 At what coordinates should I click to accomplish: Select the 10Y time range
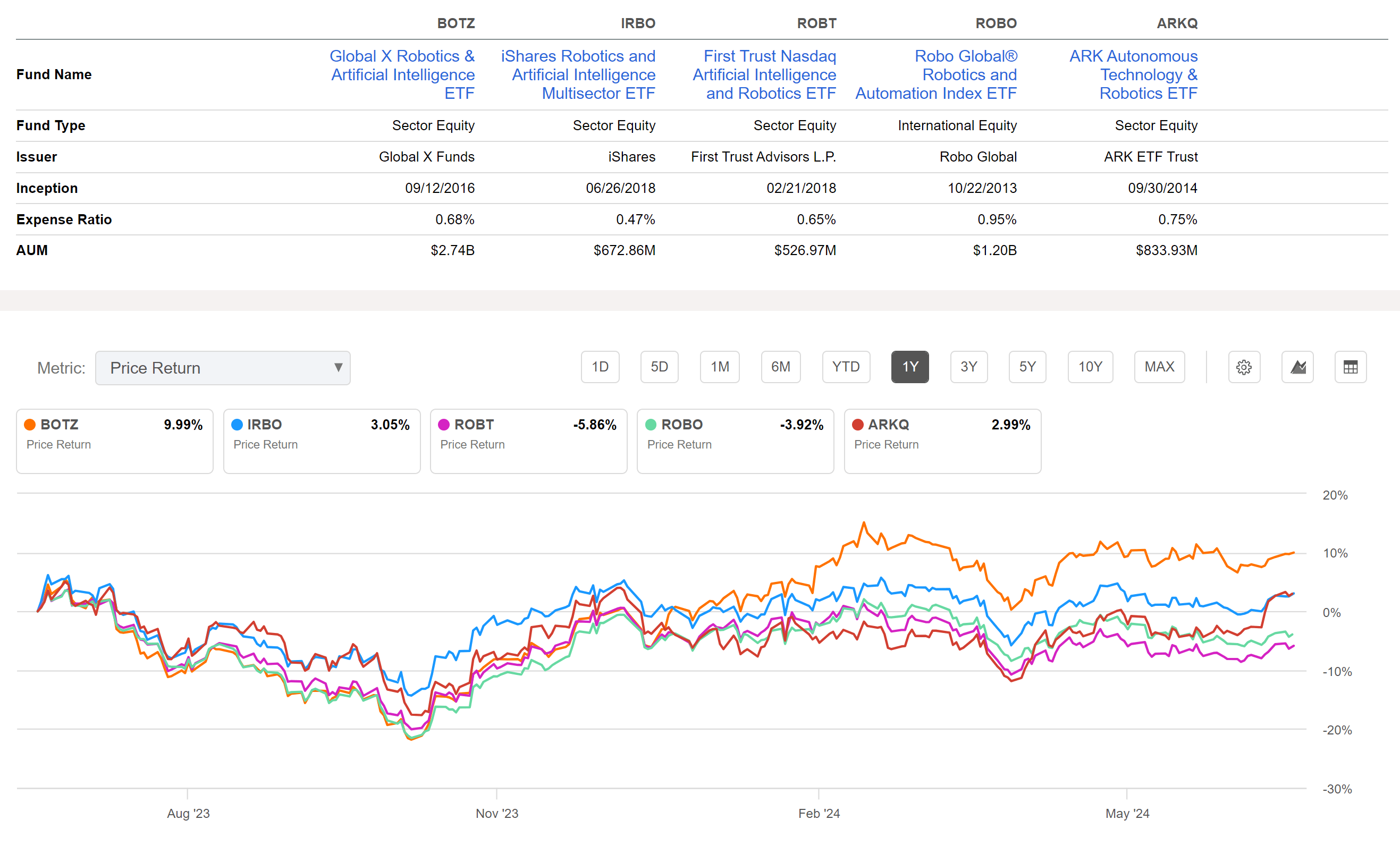point(1090,367)
